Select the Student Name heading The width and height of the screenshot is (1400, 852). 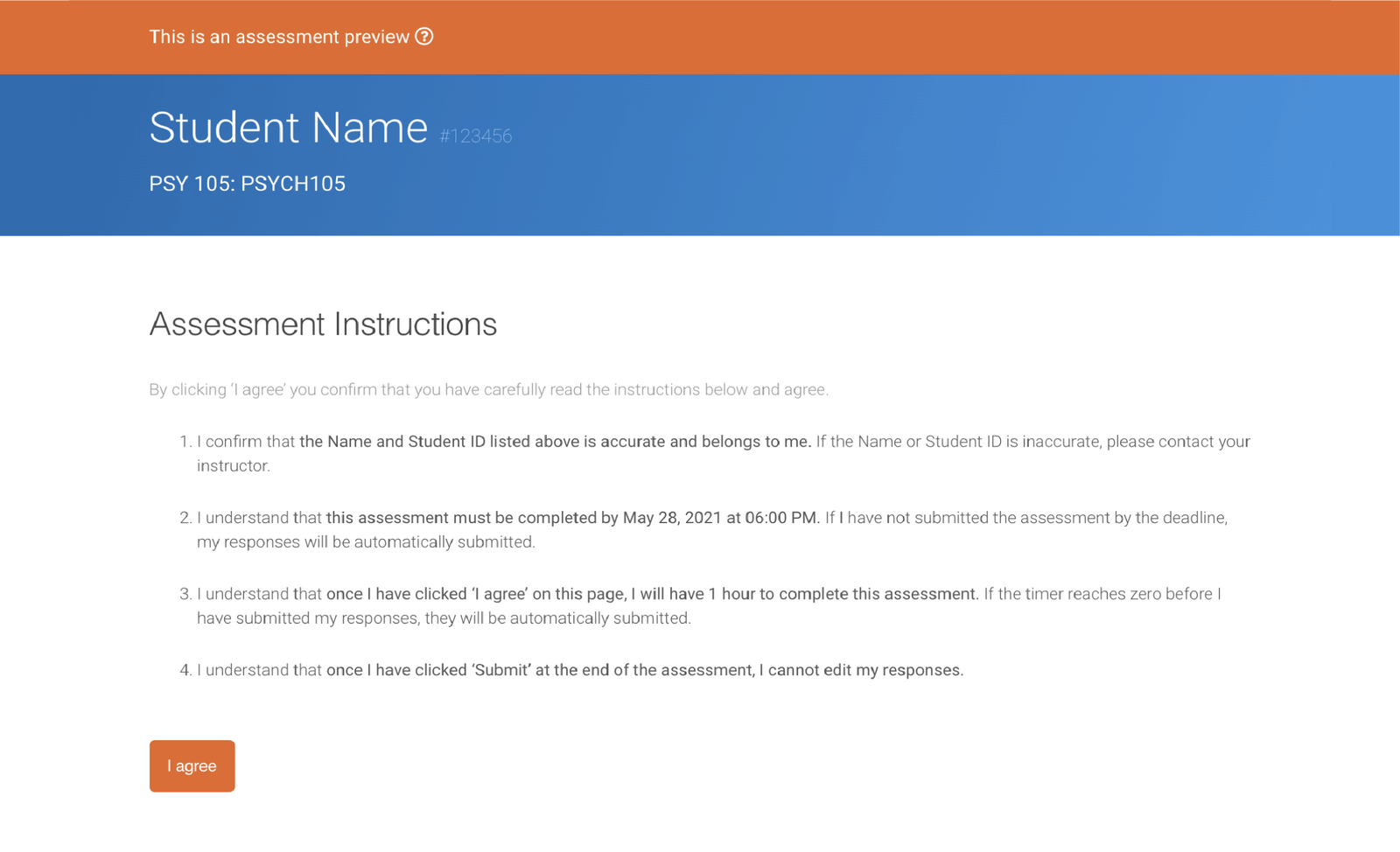pos(287,127)
